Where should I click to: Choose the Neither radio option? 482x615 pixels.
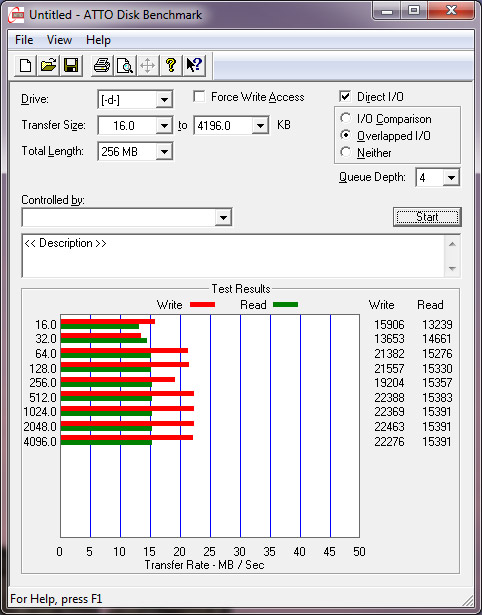(x=346, y=152)
